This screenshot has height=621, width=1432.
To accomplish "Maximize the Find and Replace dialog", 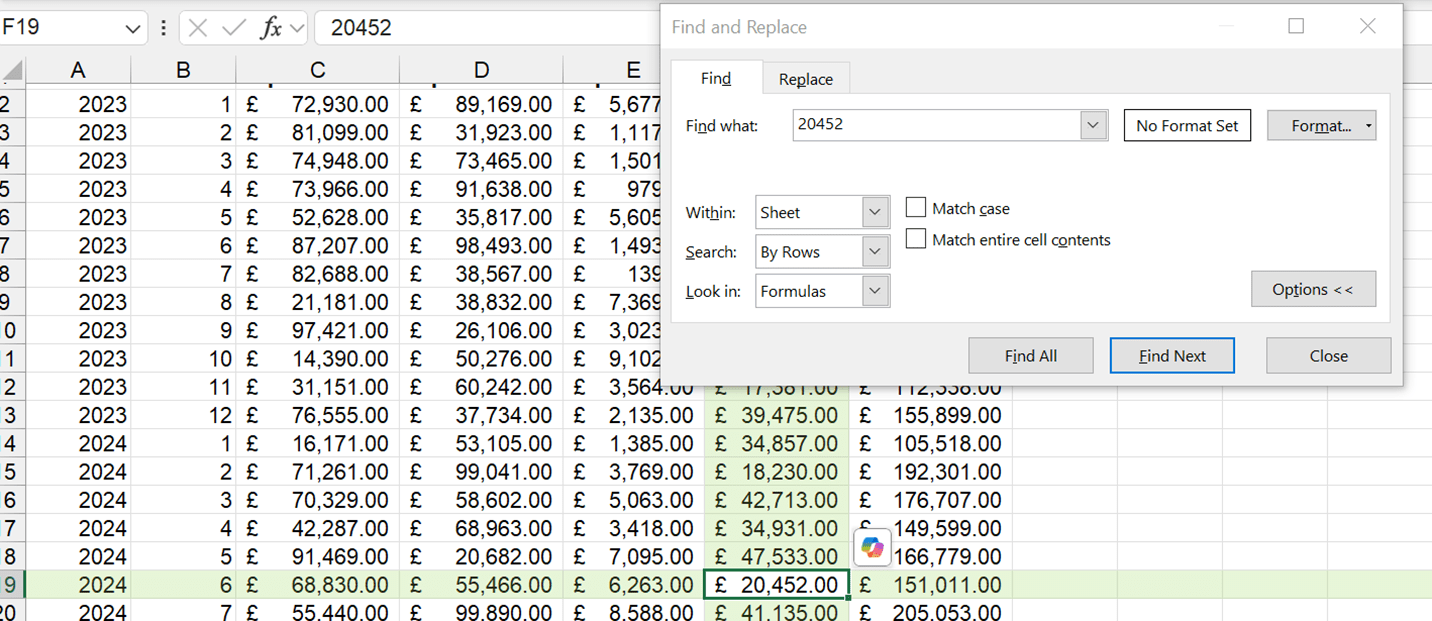I will point(1296,27).
